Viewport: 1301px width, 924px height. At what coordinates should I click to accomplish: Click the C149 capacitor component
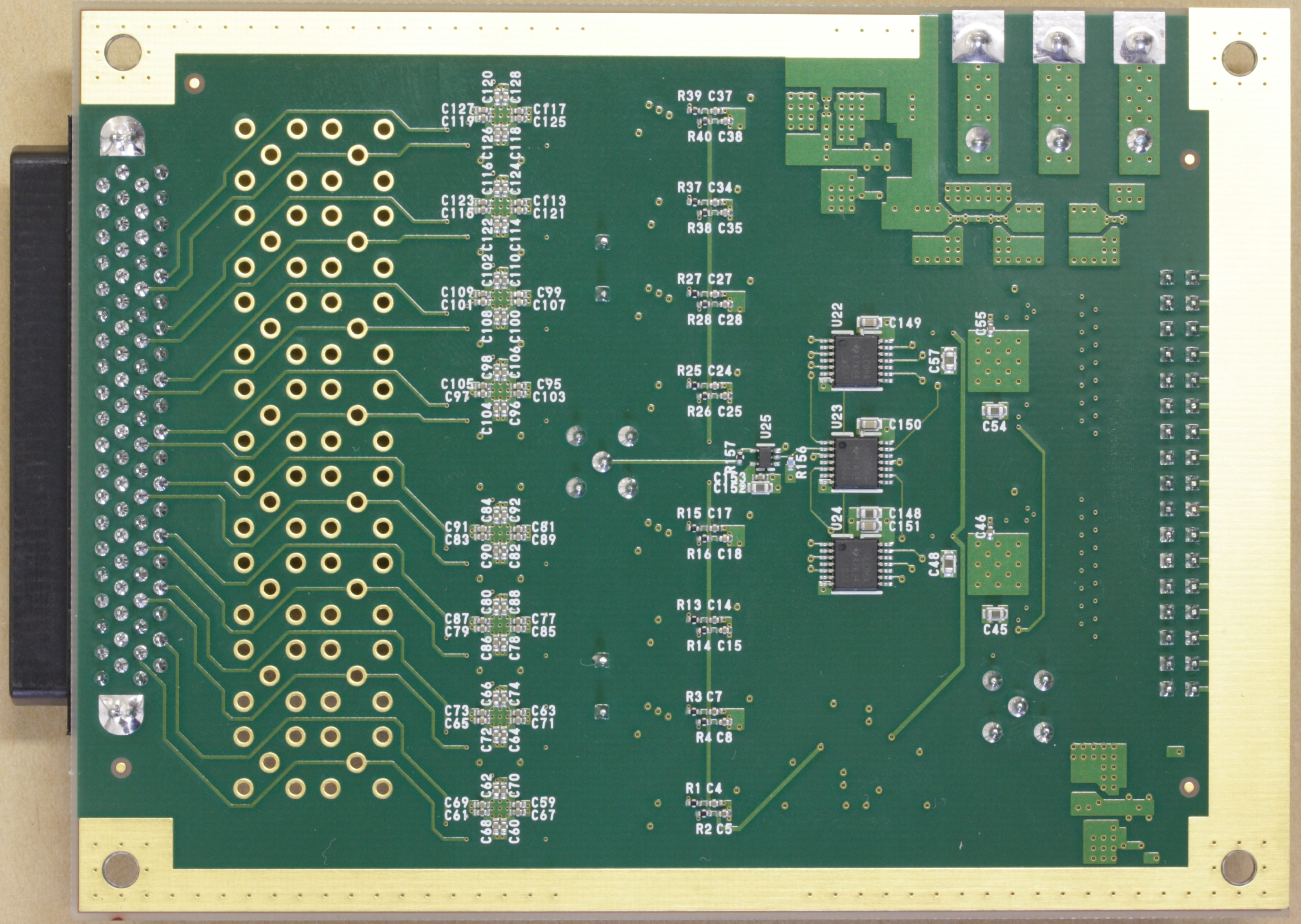click(870, 323)
